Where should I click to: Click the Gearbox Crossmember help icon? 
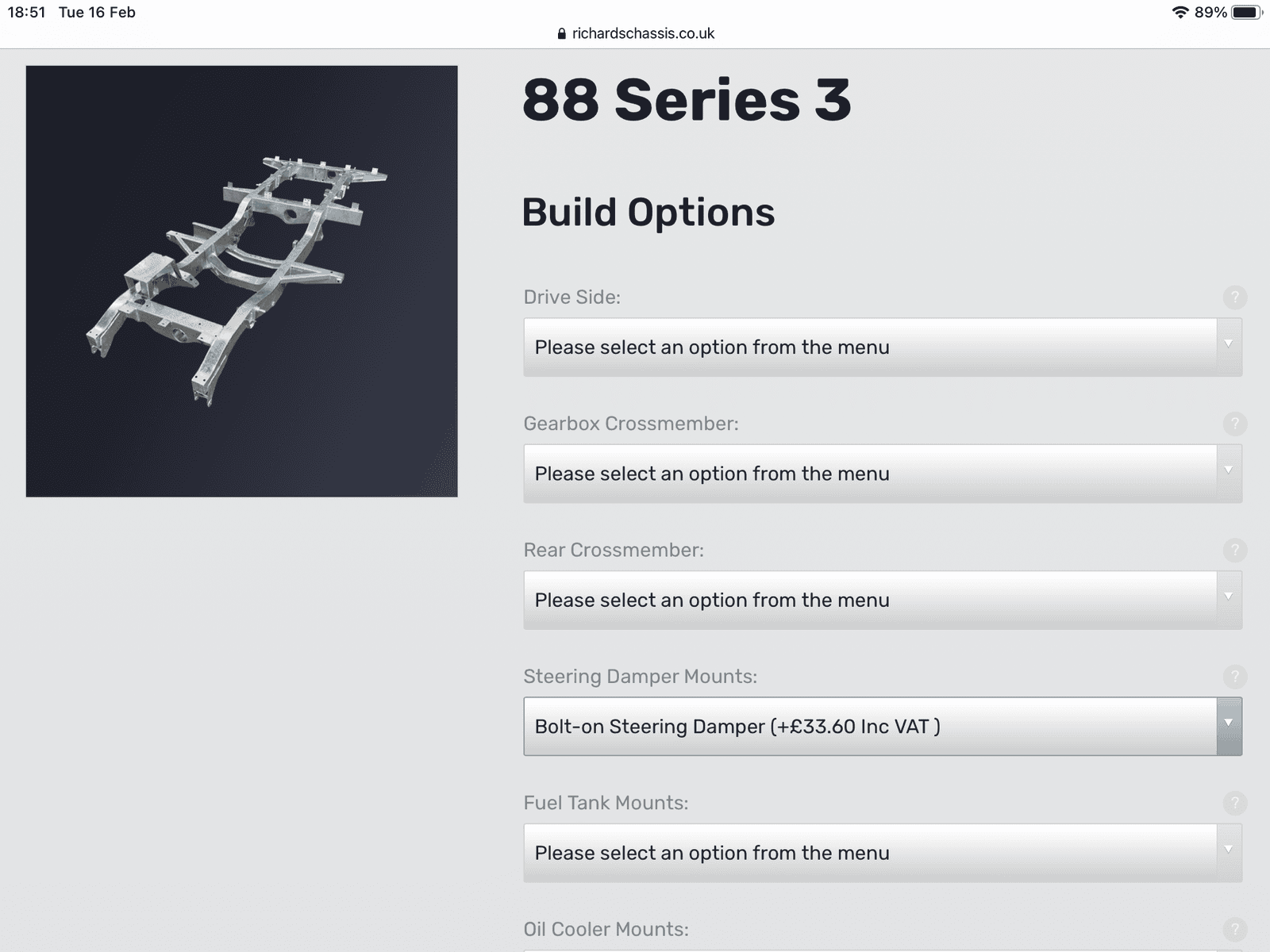tap(1234, 424)
